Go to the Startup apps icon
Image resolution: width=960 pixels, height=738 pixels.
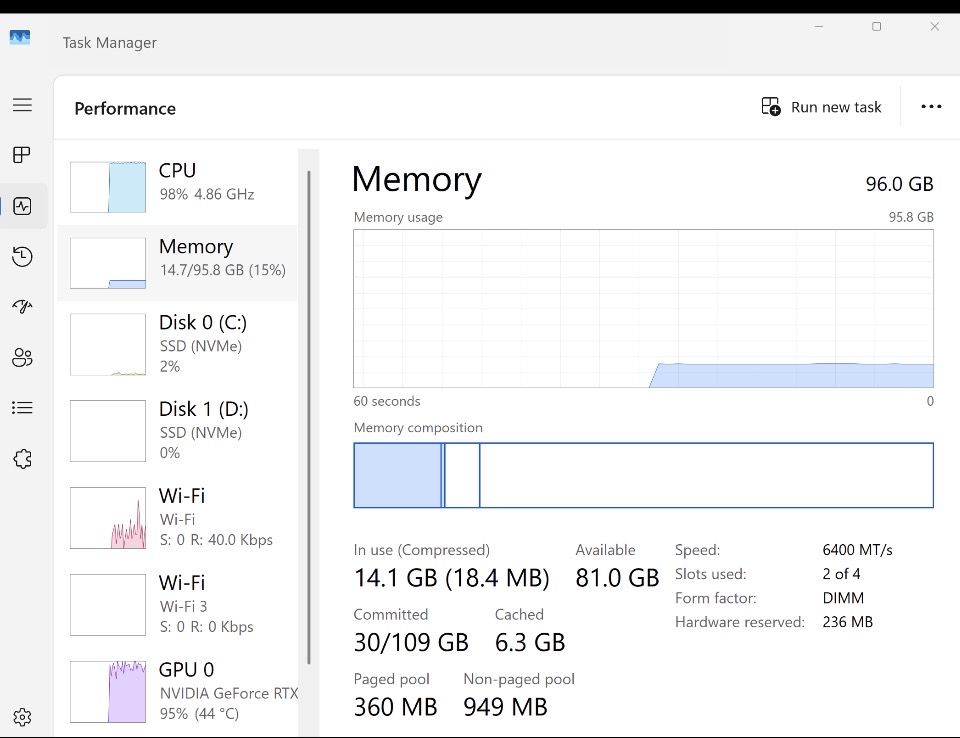click(22, 307)
